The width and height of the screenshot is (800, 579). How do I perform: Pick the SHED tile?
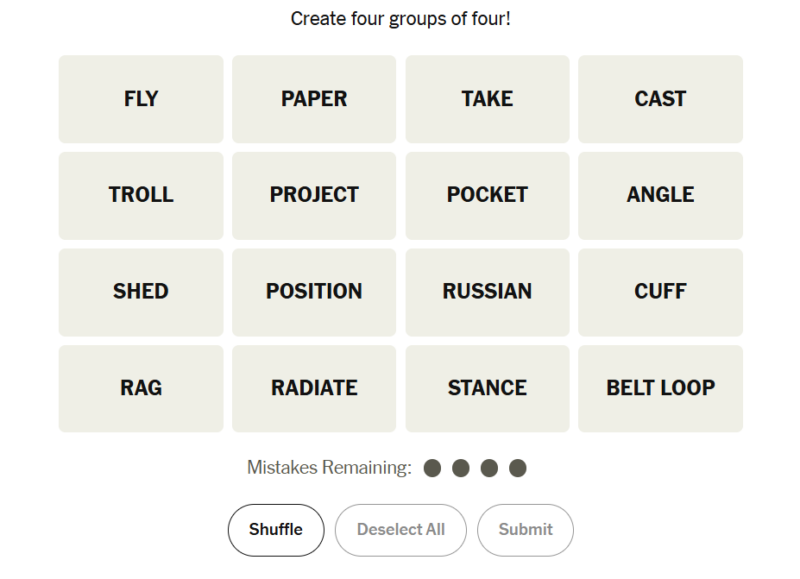point(141,292)
